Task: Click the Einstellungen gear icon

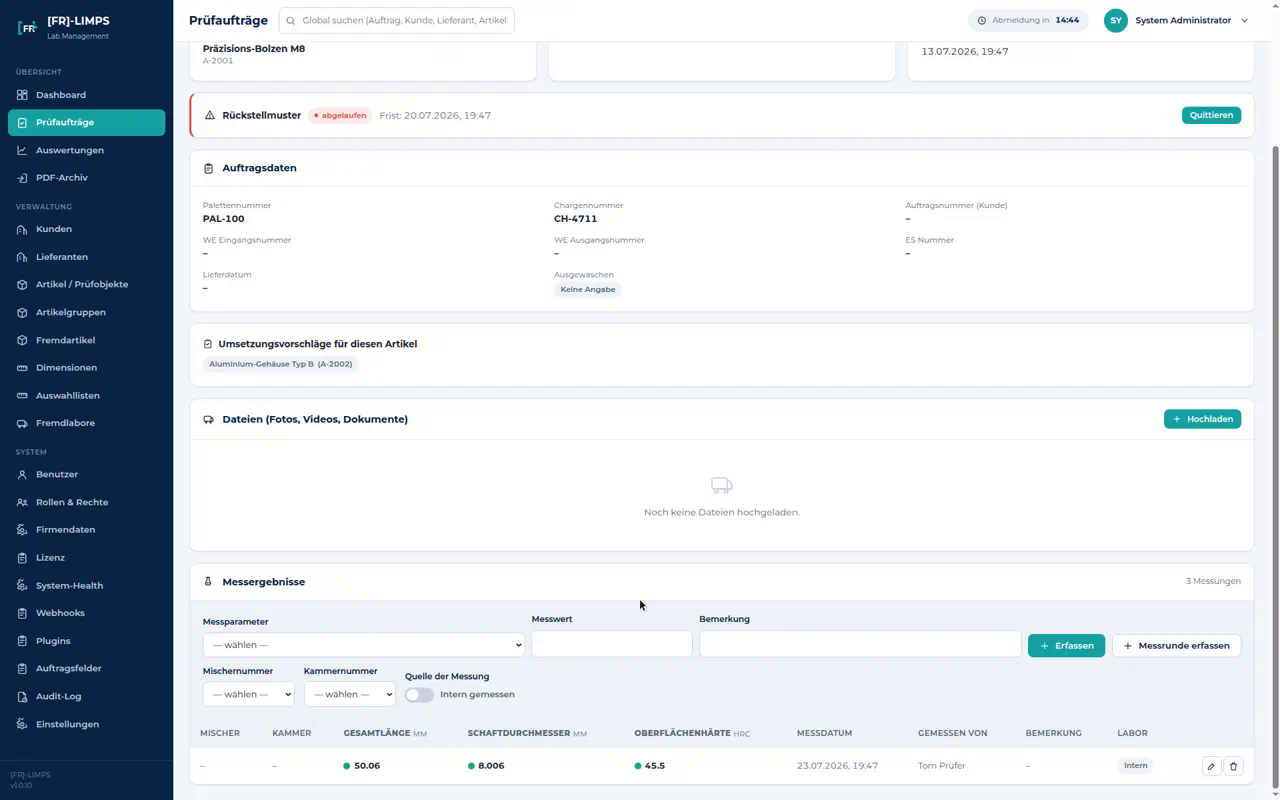Action: click(22, 724)
